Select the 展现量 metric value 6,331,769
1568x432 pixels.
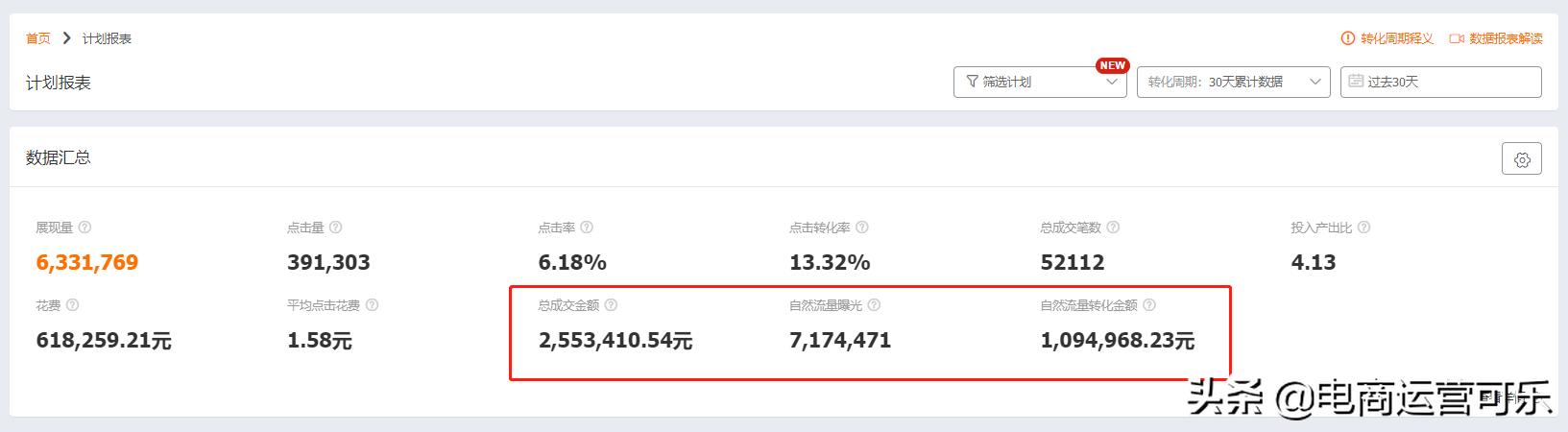(87, 262)
